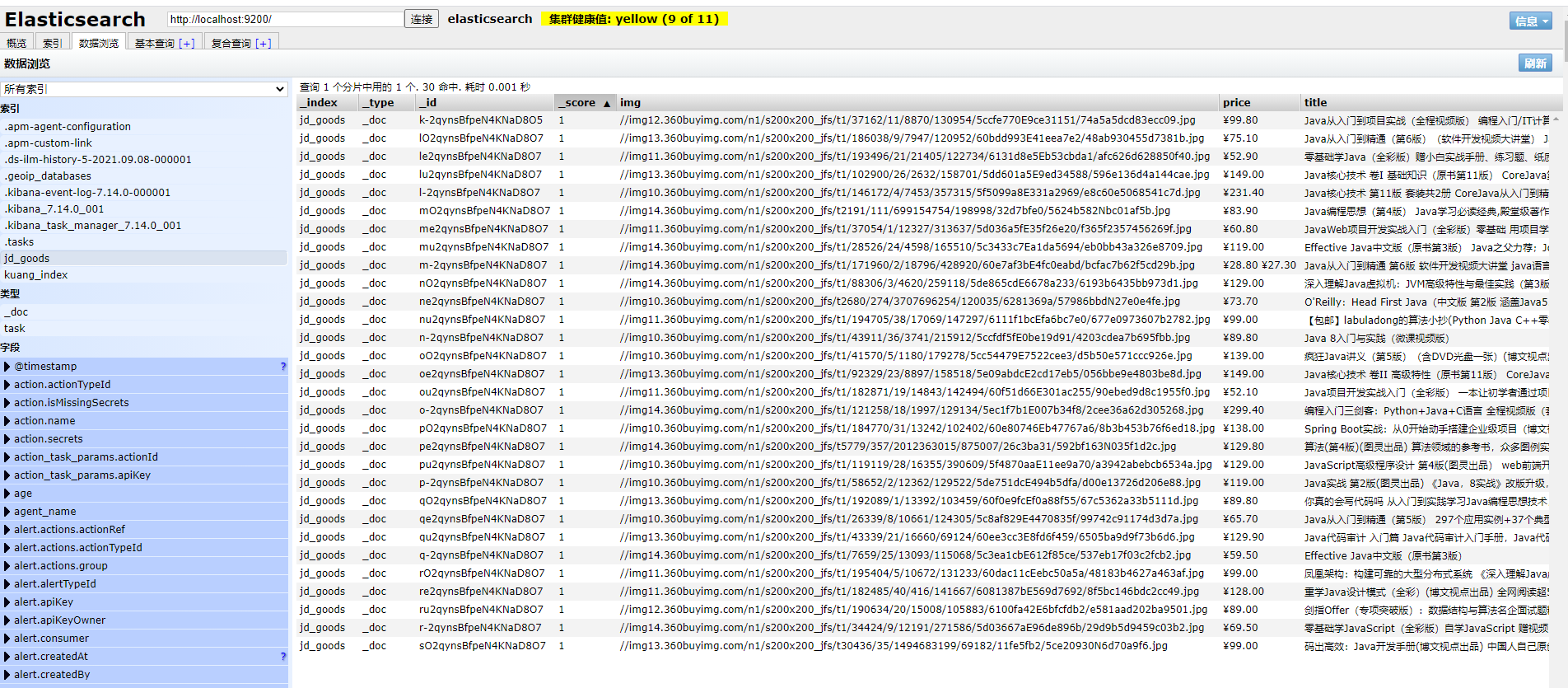The height and width of the screenshot is (688, 1568).
Task: Switch to the 概览 tab
Action: (16, 43)
